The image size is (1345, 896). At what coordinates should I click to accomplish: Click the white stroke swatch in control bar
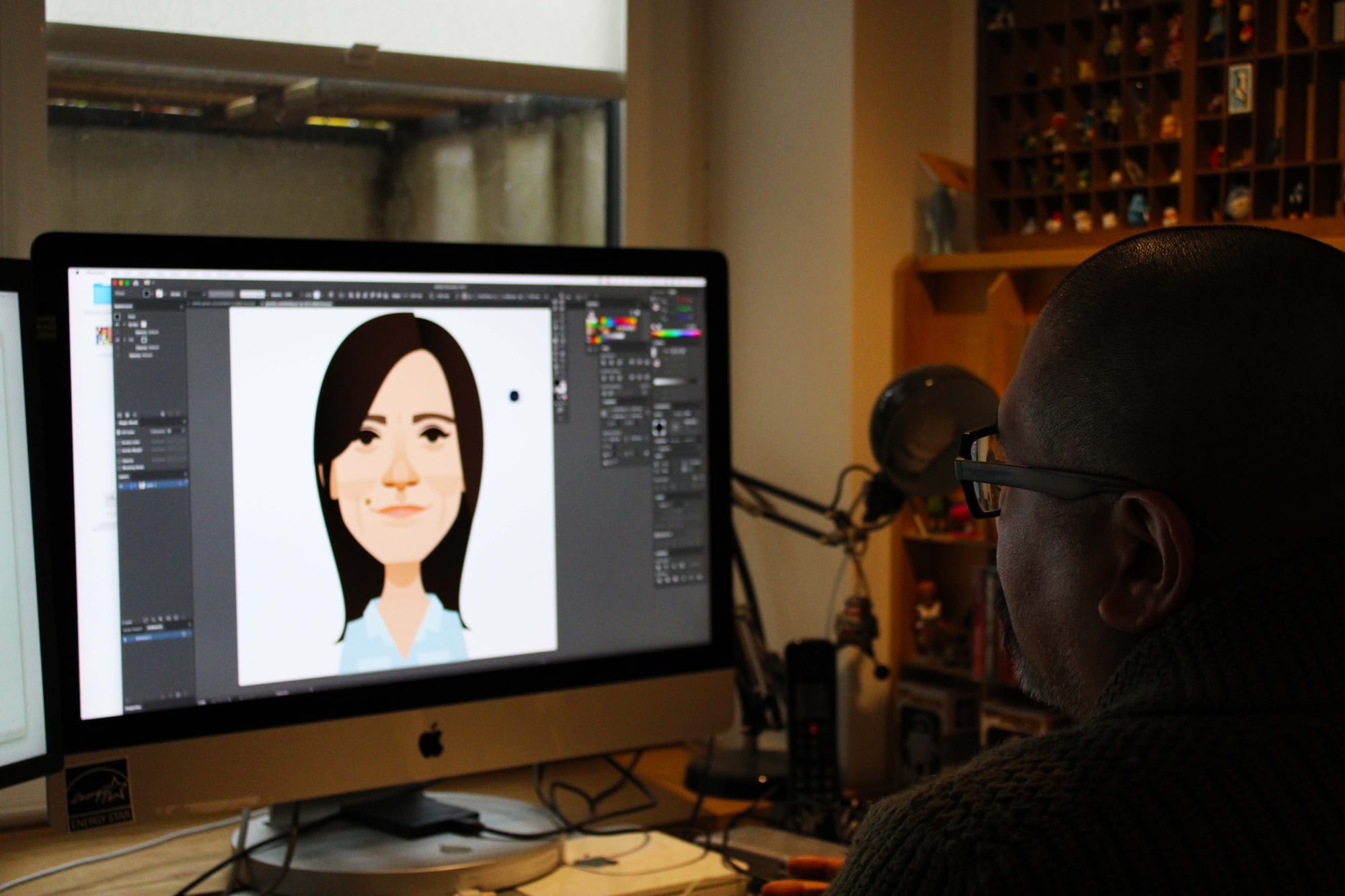coord(159,294)
